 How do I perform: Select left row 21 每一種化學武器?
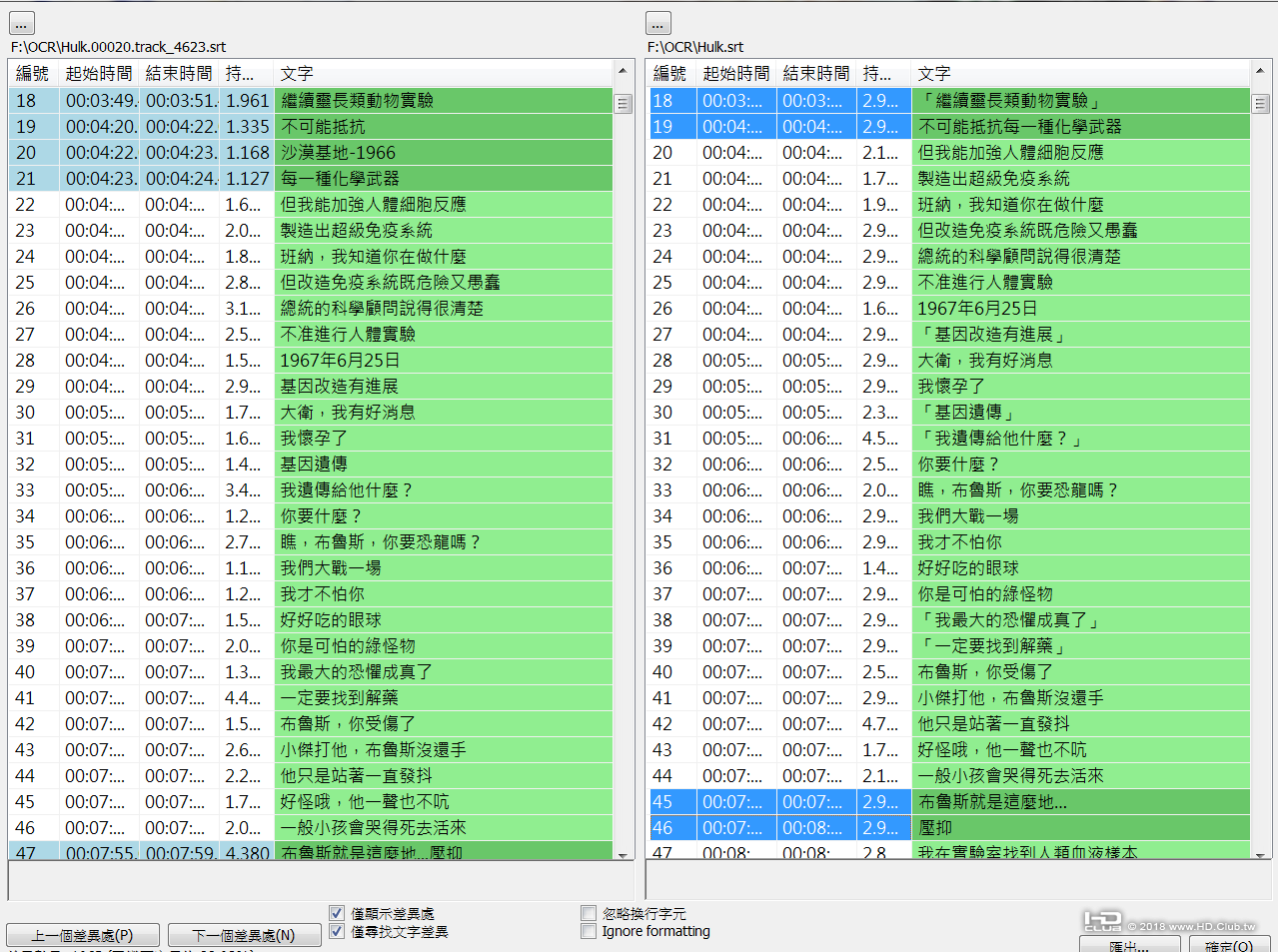click(x=311, y=178)
